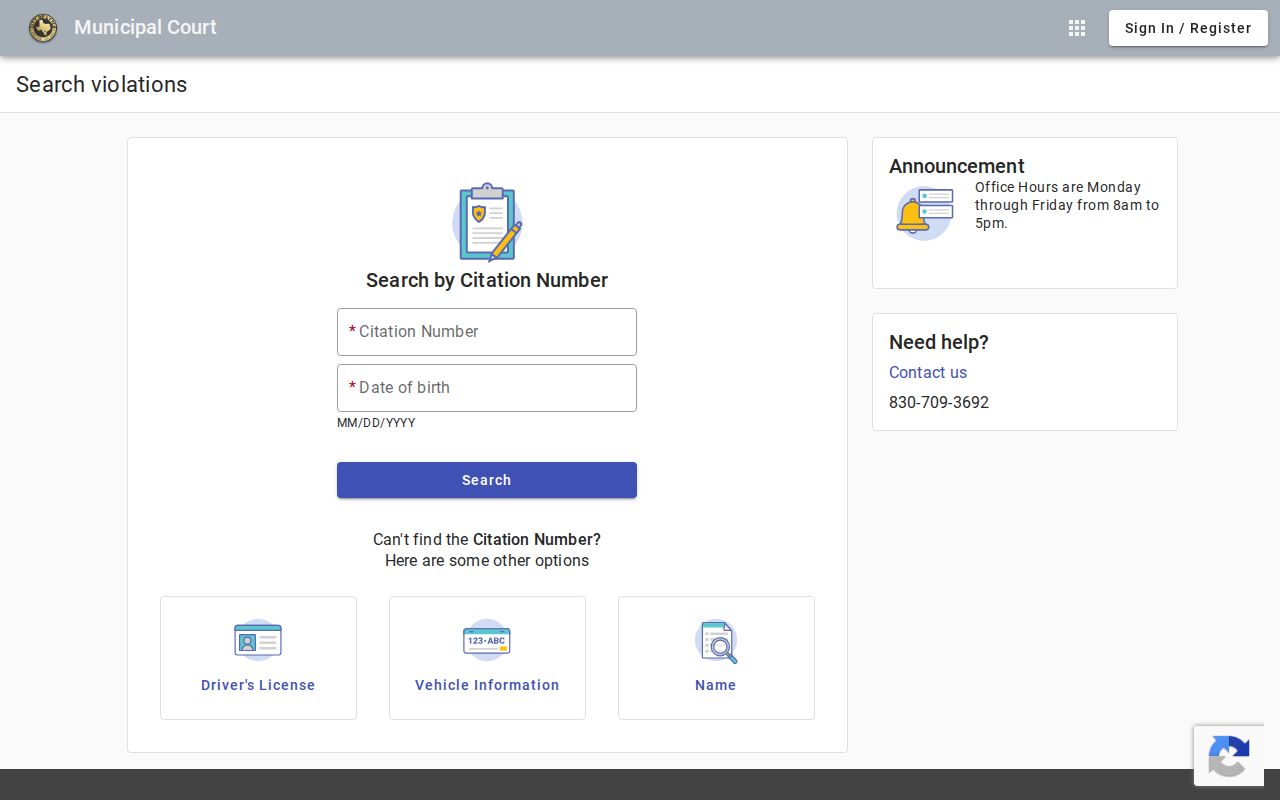Click the Municipal Court seal logo
1280x800 pixels.
coord(43,28)
